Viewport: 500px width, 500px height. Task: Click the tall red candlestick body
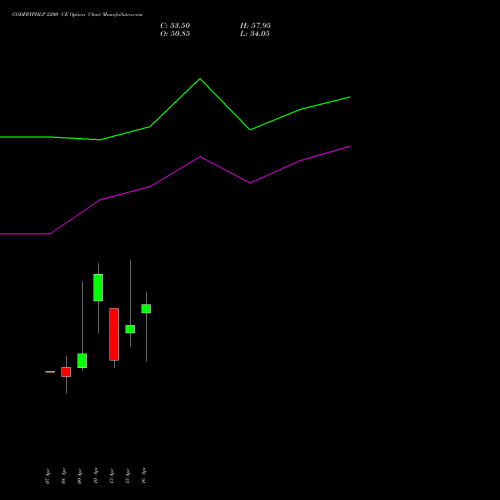click(114, 334)
